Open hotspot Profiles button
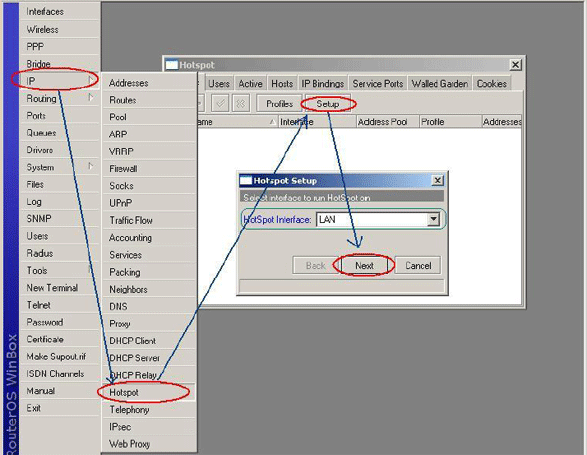The height and width of the screenshot is (455, 587). click(x=279, y=103)
